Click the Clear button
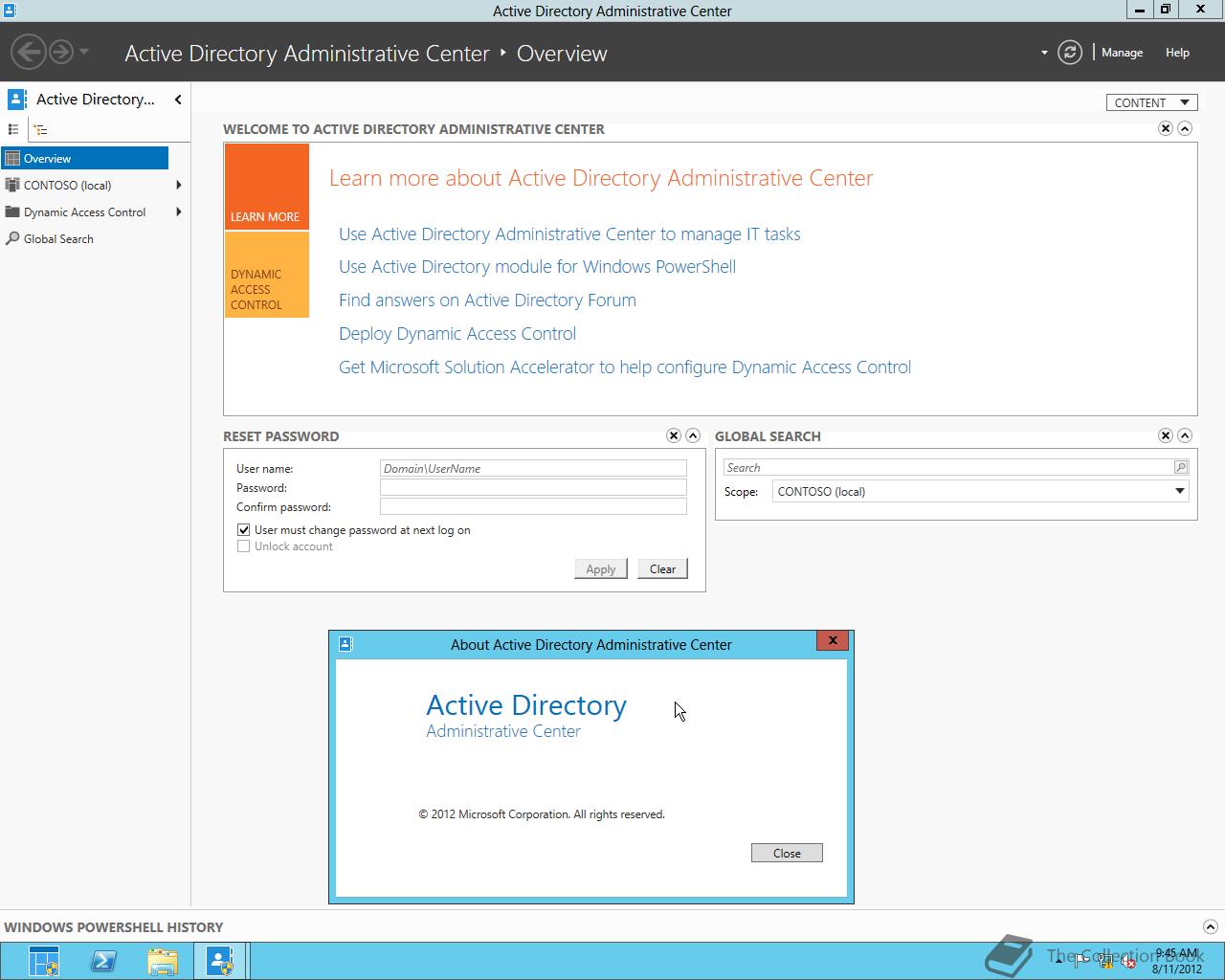The width and height of the screenshot is (1225, 980). (662, 568)
